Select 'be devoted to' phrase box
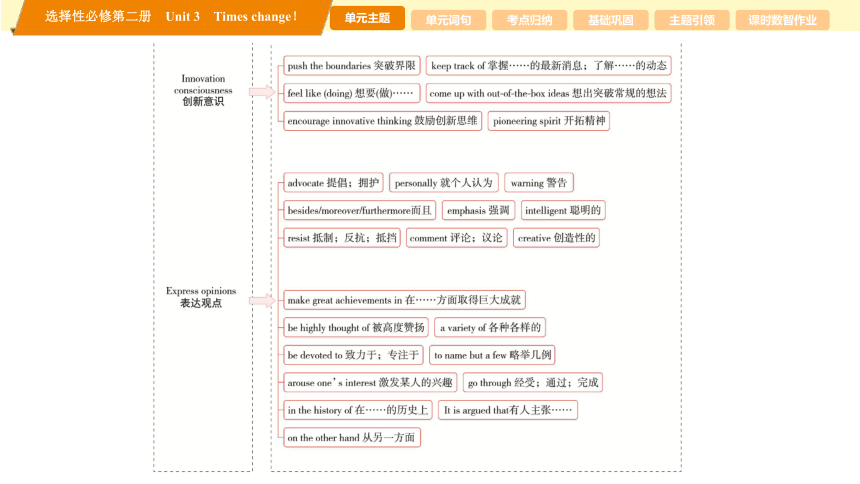The image size is (860, 484). pos(353,355)
